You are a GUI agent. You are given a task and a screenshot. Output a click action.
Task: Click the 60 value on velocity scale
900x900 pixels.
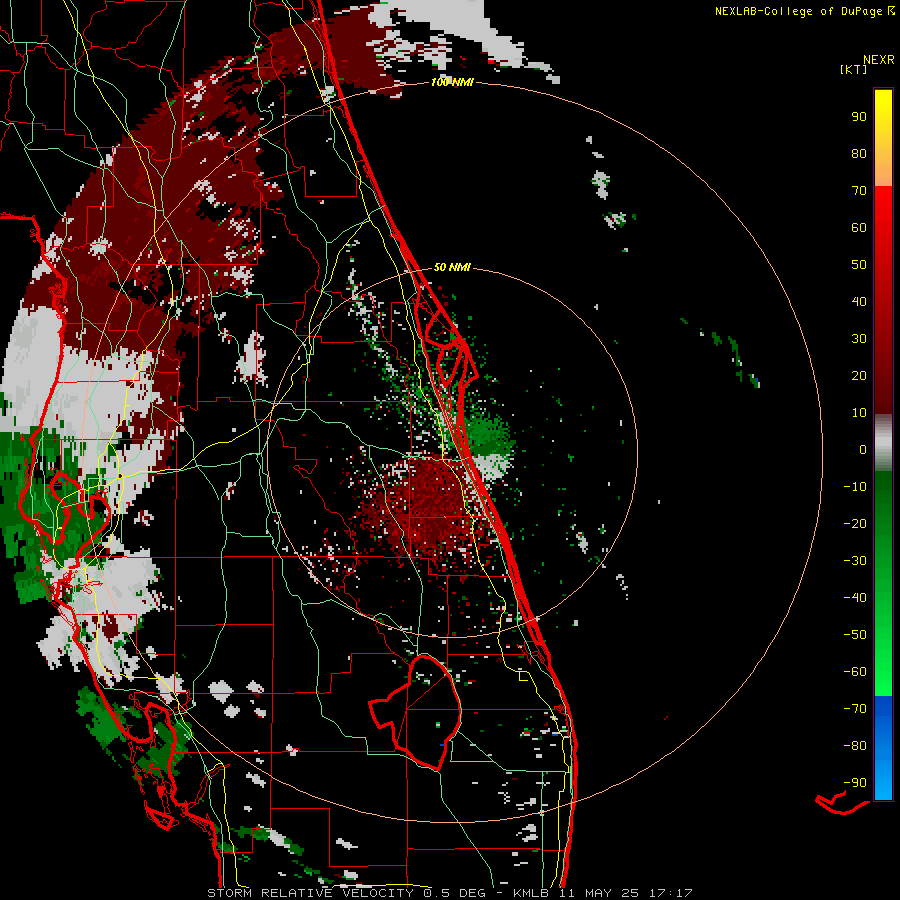tap(859, 227)
